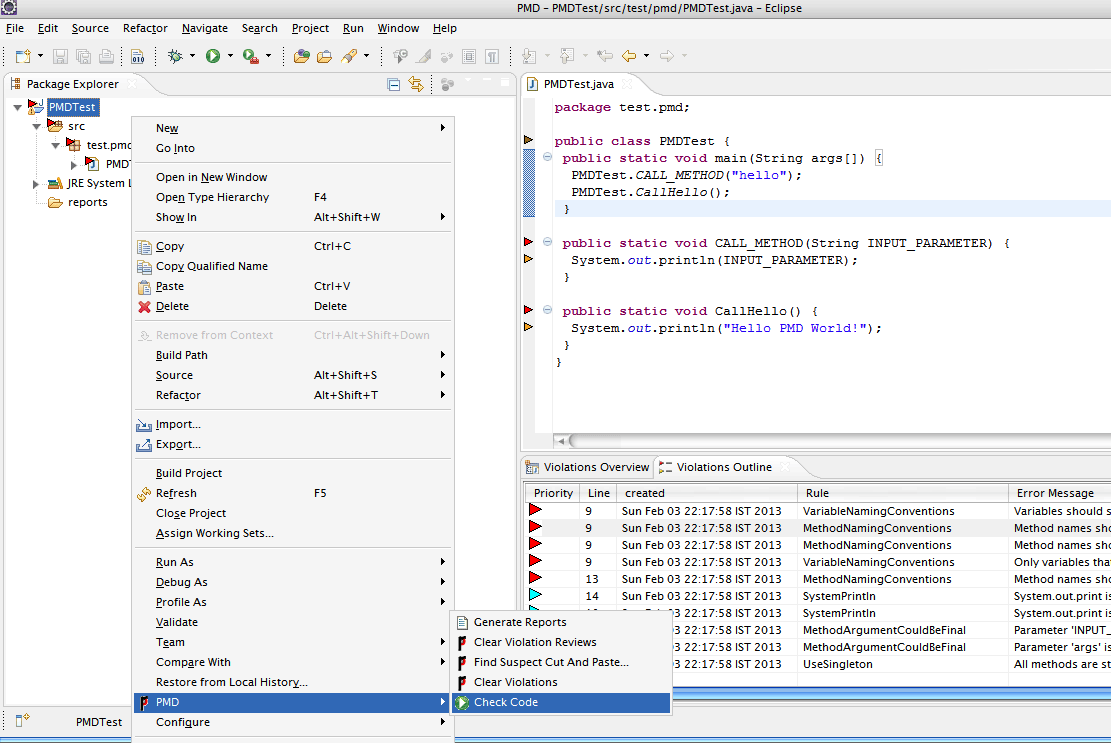Open the Refactor menu in menu bar
Image resolution: width=1111 pixels, height=743 pixels.
(145, 29)
